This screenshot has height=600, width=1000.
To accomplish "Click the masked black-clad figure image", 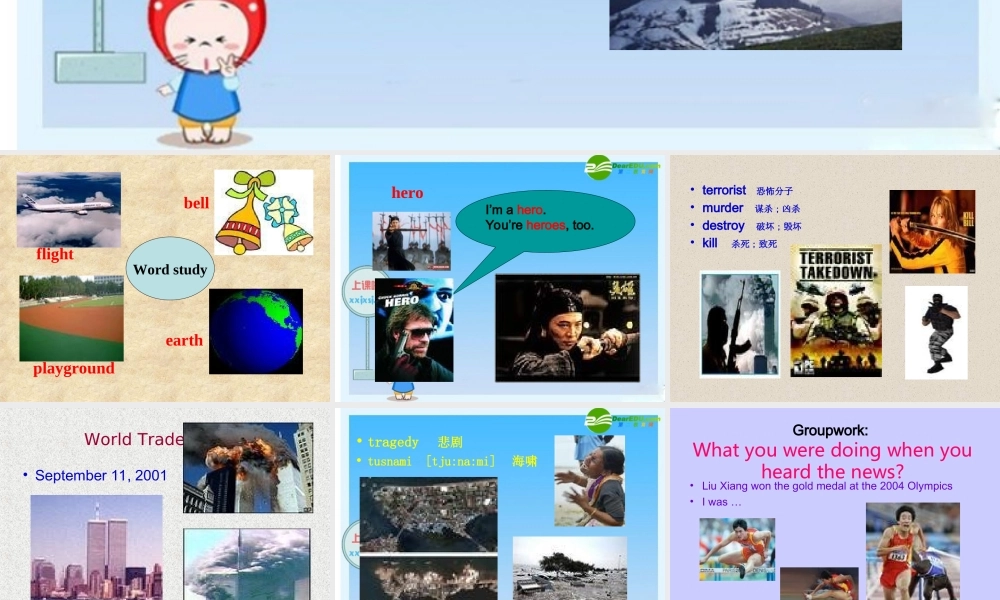I will (x=936, y=332).
